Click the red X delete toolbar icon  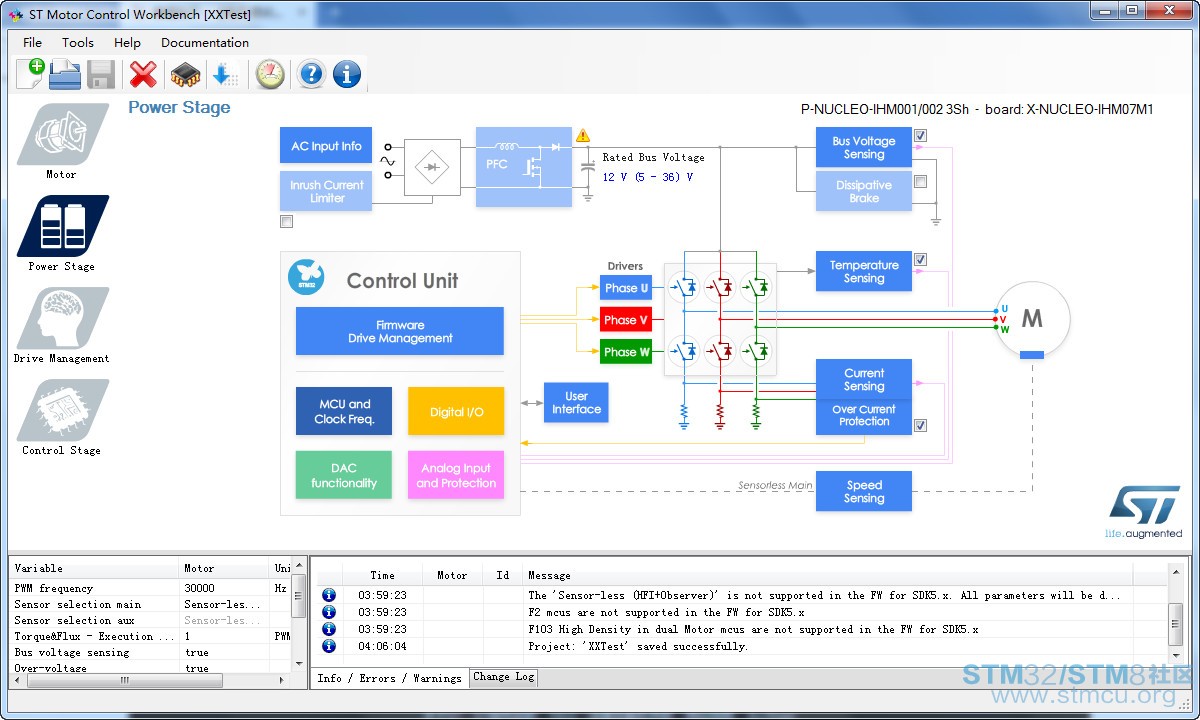point(144,74)
